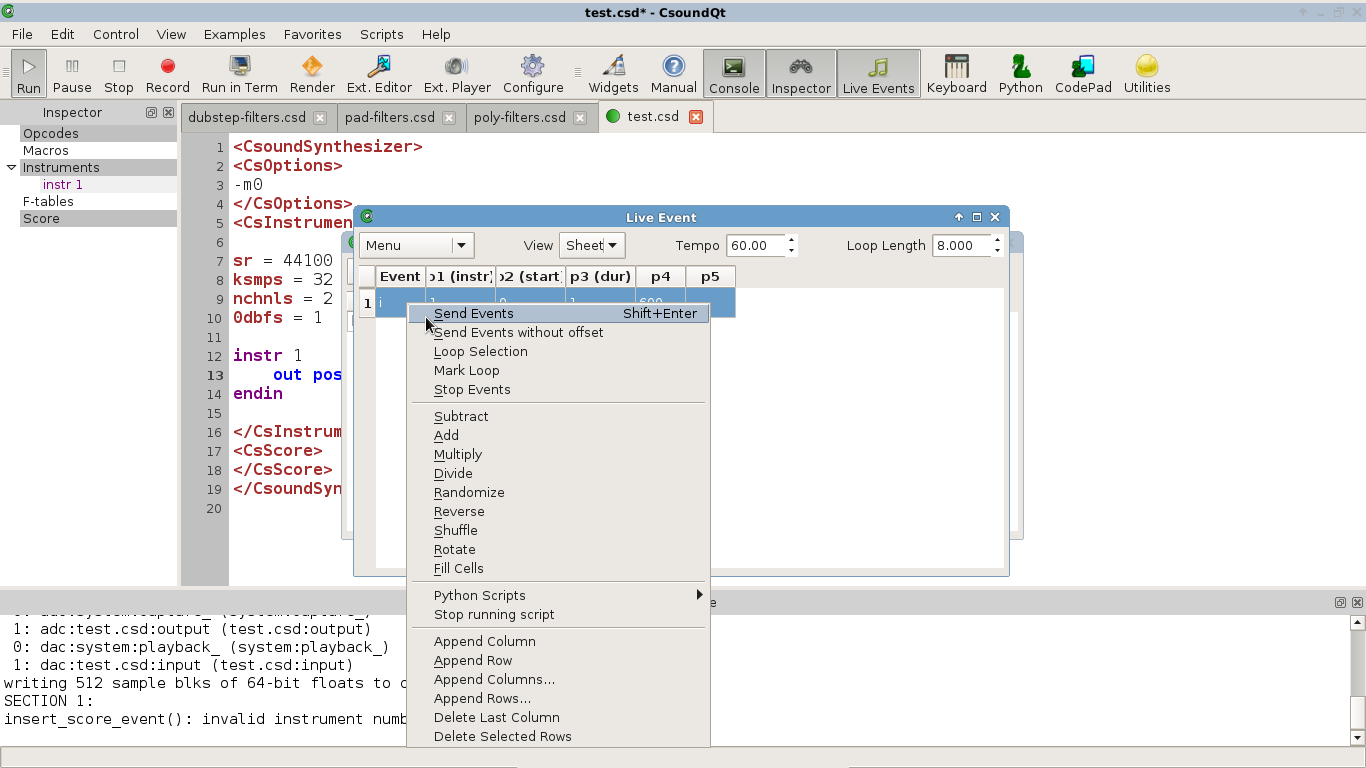The width and height of the screenshot is (1366, 768).
Task: Click the console scrollbar down arrow
Action: 1357,738
